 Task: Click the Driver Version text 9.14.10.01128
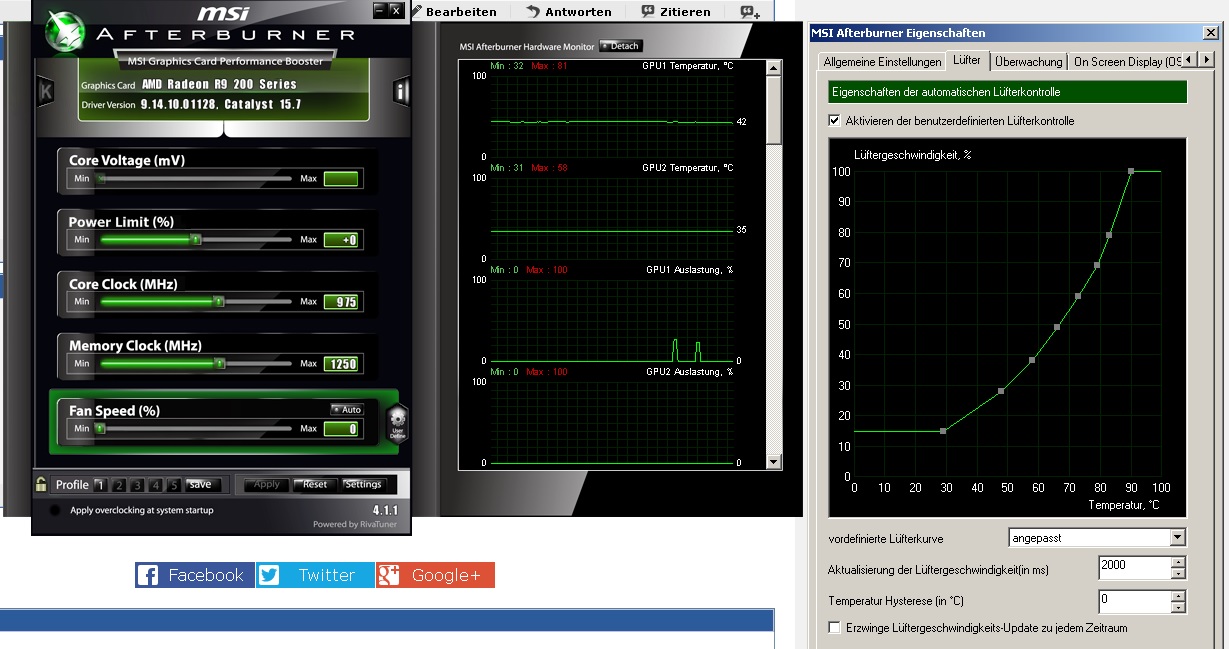(178, 104)
